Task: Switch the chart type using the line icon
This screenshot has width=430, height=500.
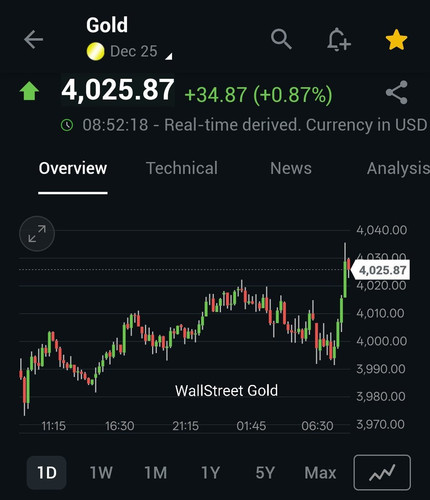Action: click(x=382, y=472)
